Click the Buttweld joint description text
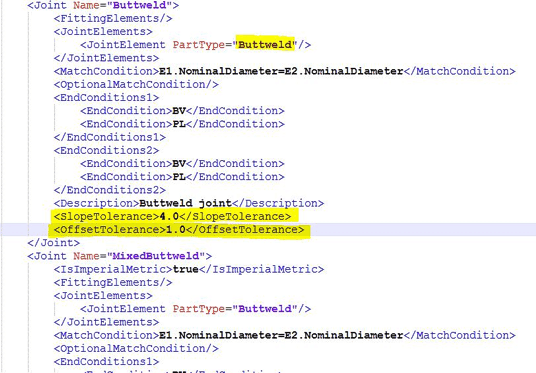 coord(186,203)
